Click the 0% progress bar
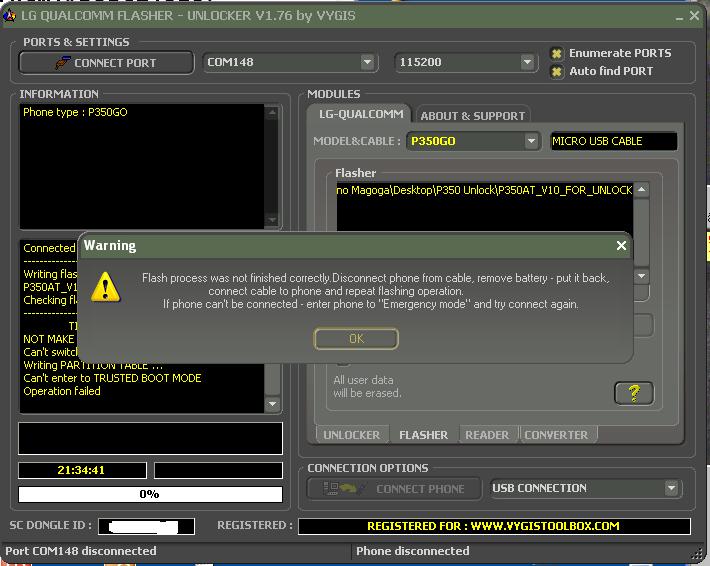 point(150,494)
